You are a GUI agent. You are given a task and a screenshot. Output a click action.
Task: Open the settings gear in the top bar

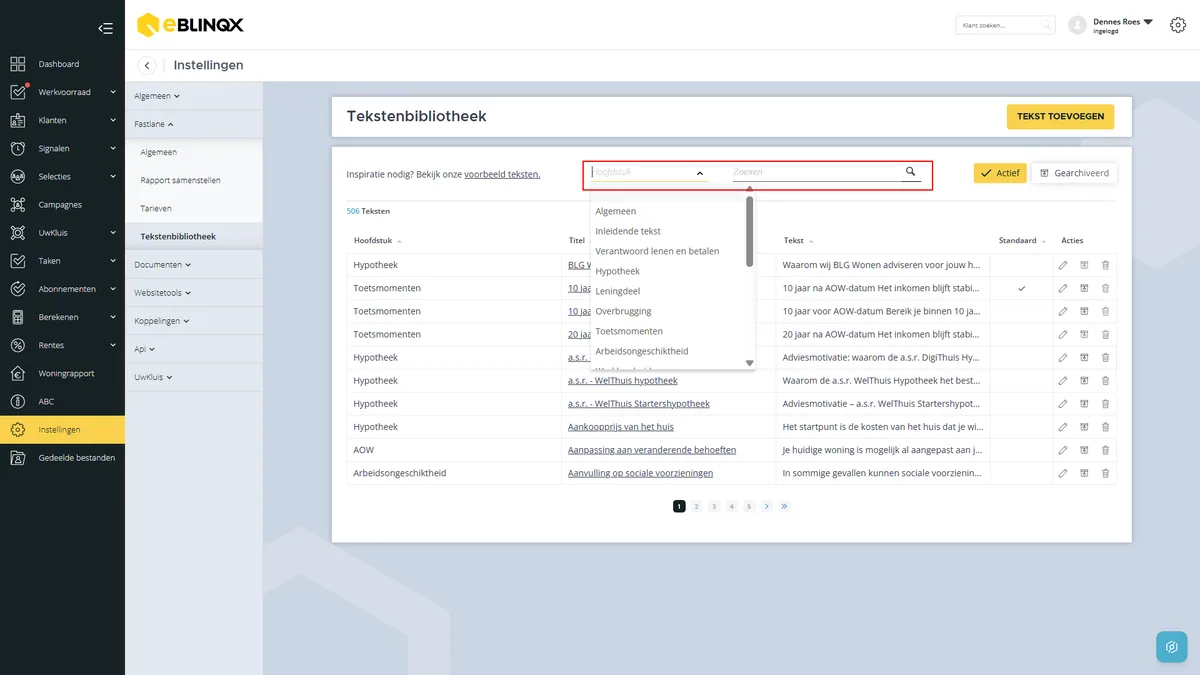[x=1178, y=26]
